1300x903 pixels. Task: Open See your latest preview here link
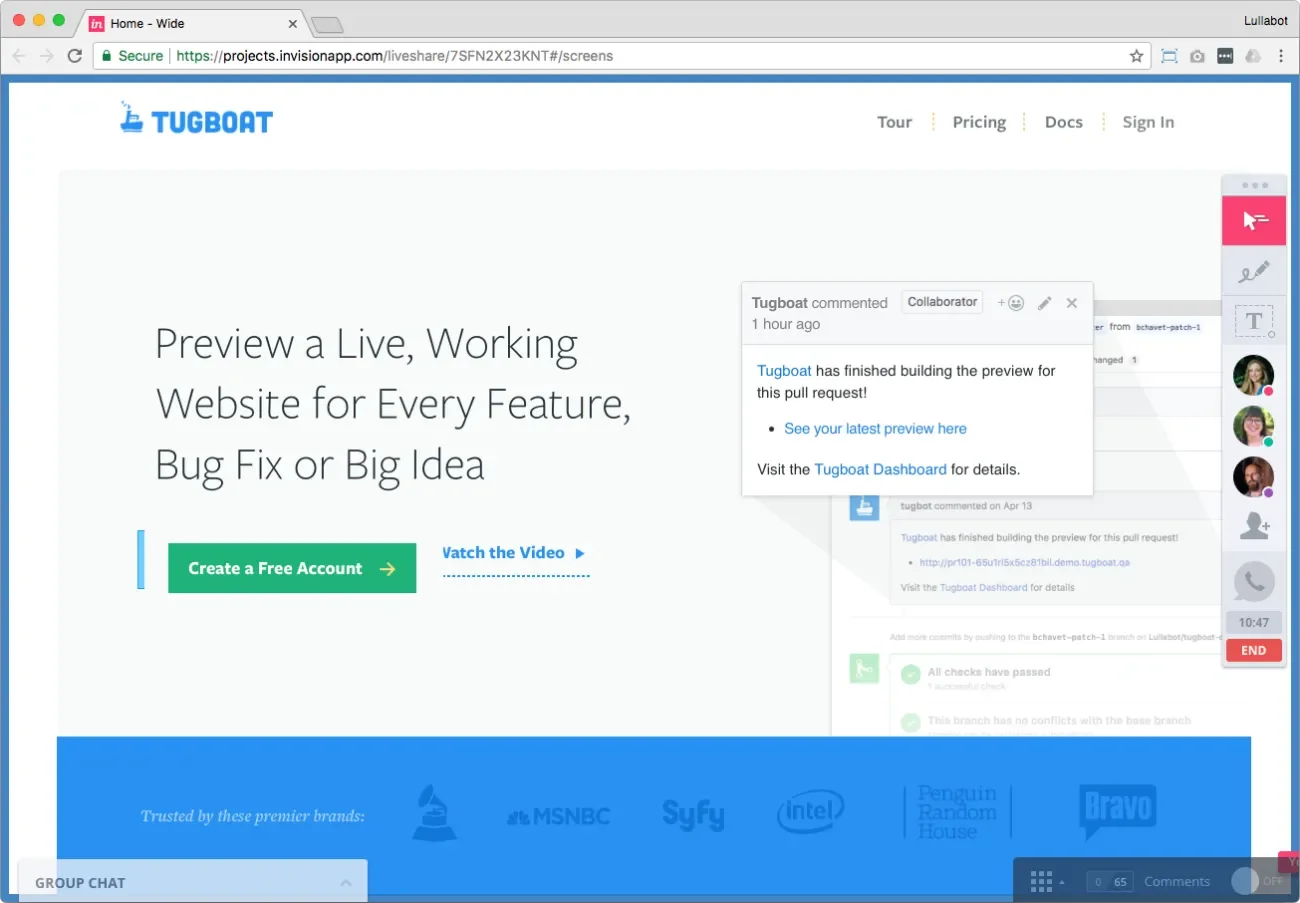[875, 428]
